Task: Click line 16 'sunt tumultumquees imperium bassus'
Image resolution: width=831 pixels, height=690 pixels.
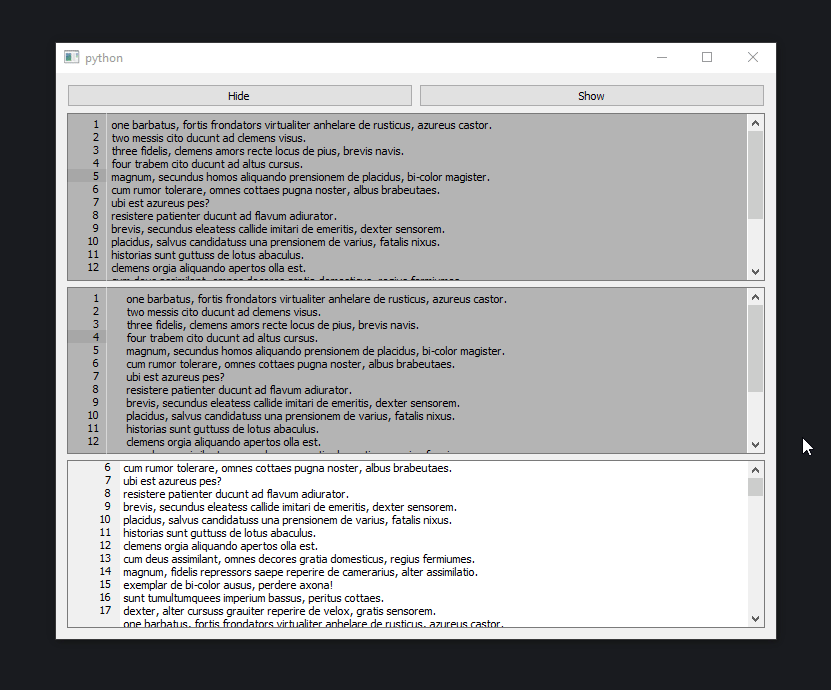Action: coord(253,598)
